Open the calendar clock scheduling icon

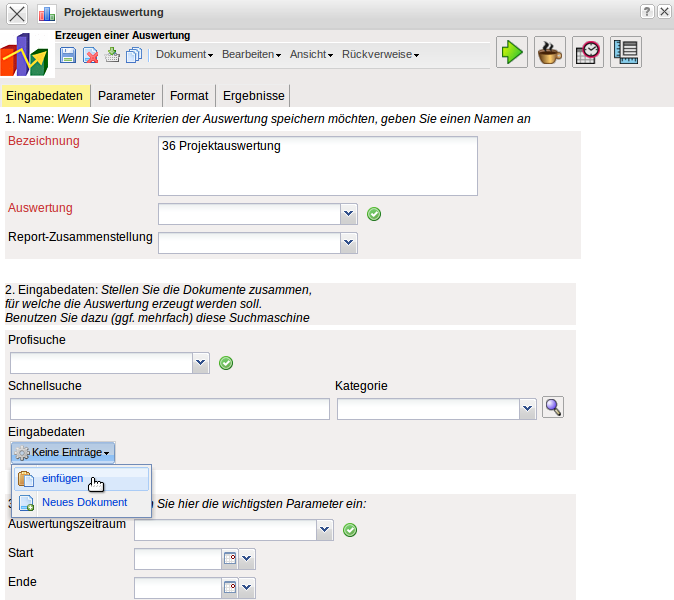coord(588,53)
